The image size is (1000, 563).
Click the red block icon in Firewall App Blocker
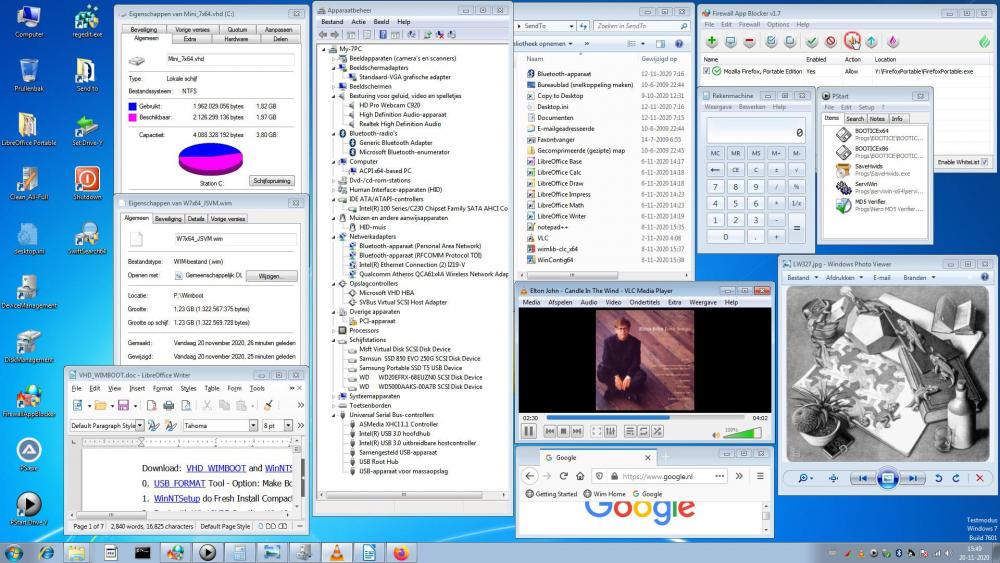(831, 41)
